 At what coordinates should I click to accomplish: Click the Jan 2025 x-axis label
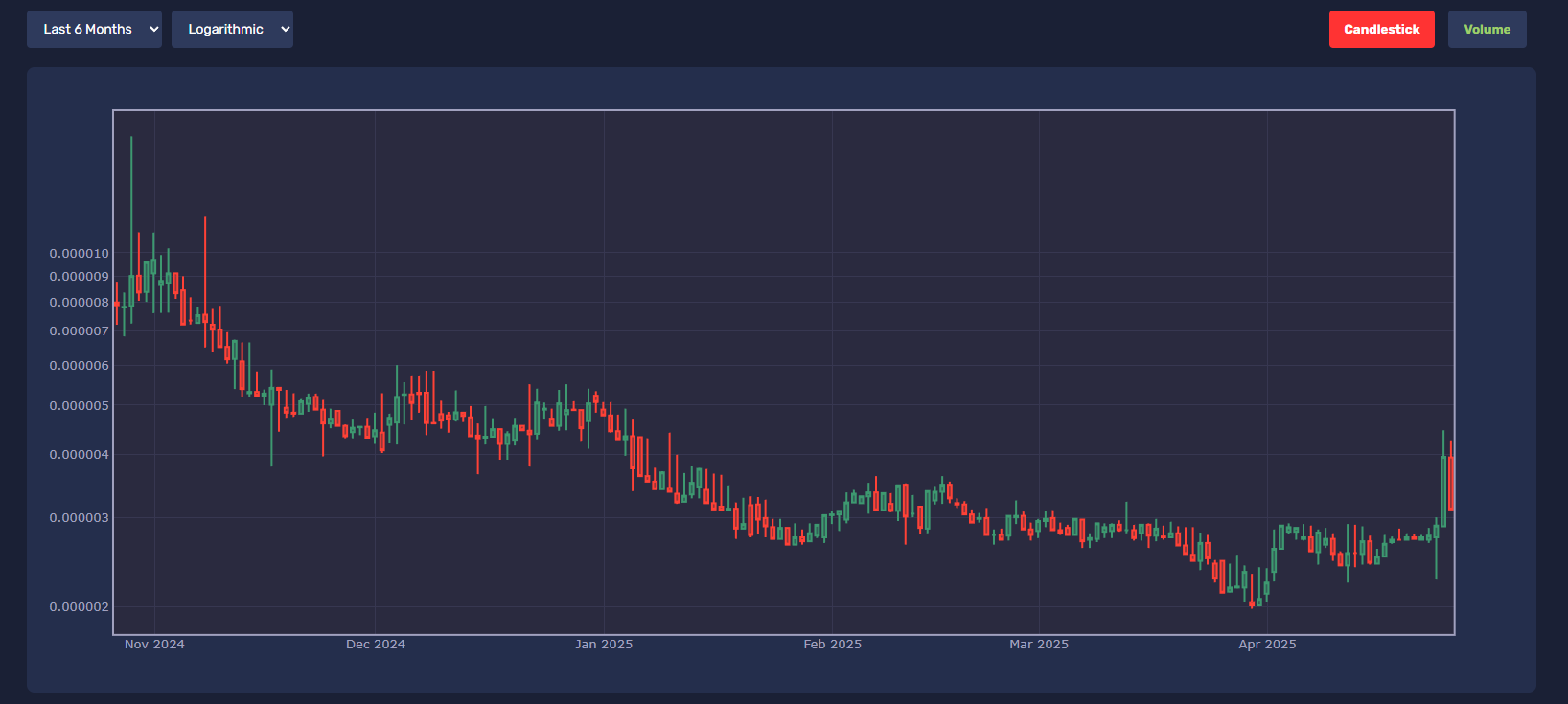[604, 645]
